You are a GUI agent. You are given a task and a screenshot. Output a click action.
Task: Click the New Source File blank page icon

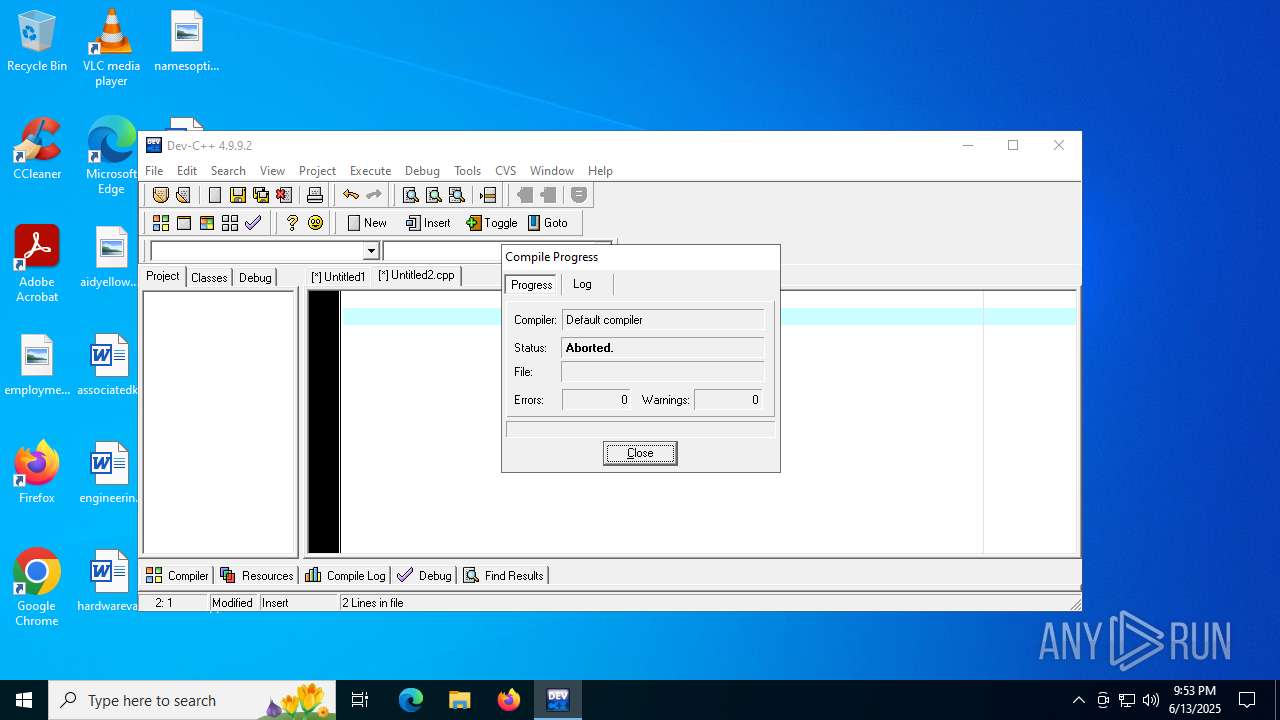tap(215, 195)
